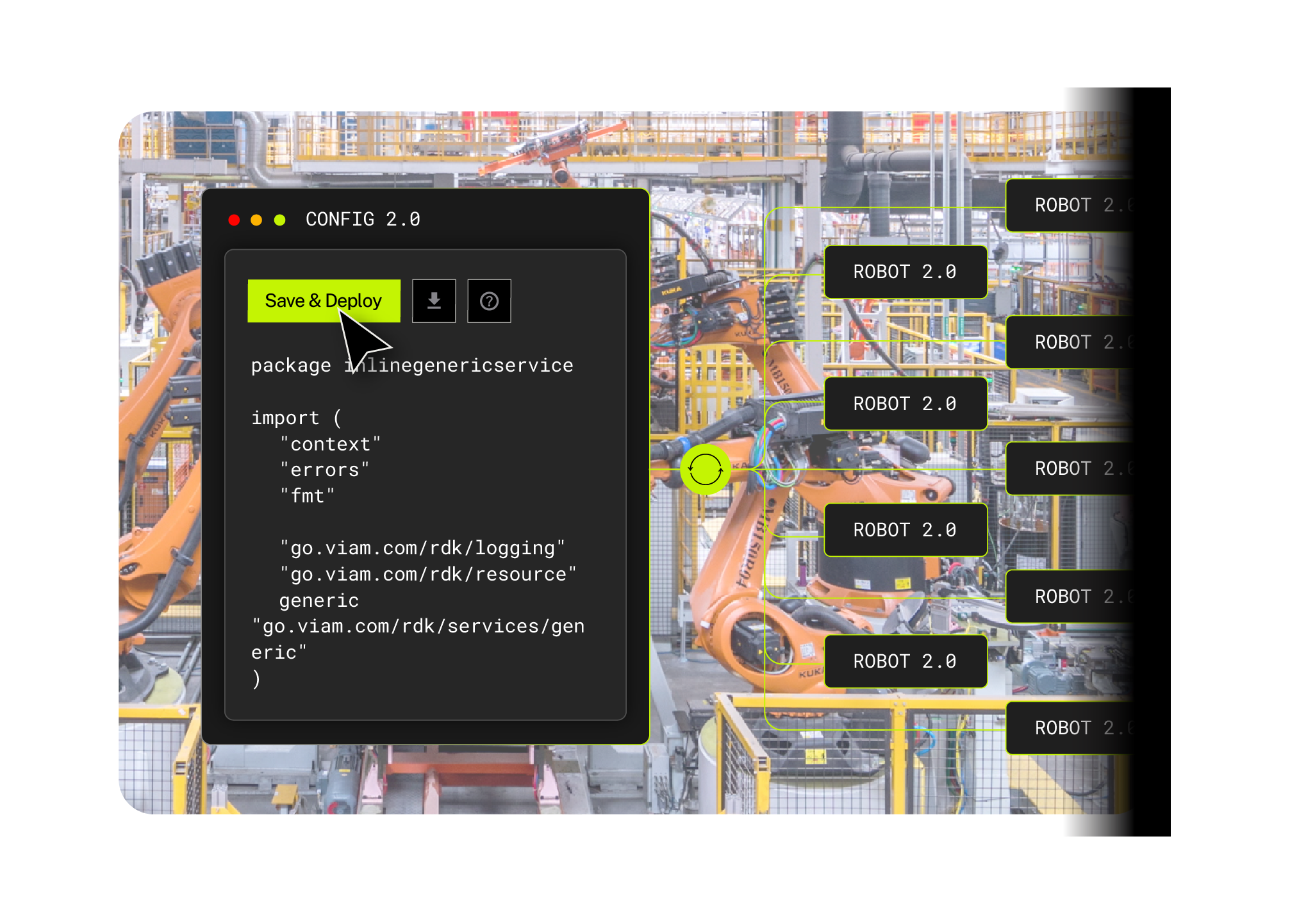Screen dimensions: 1290x924
Task: Click the go.viam.com/rdk/logging import line
Action: pos(422,548)
